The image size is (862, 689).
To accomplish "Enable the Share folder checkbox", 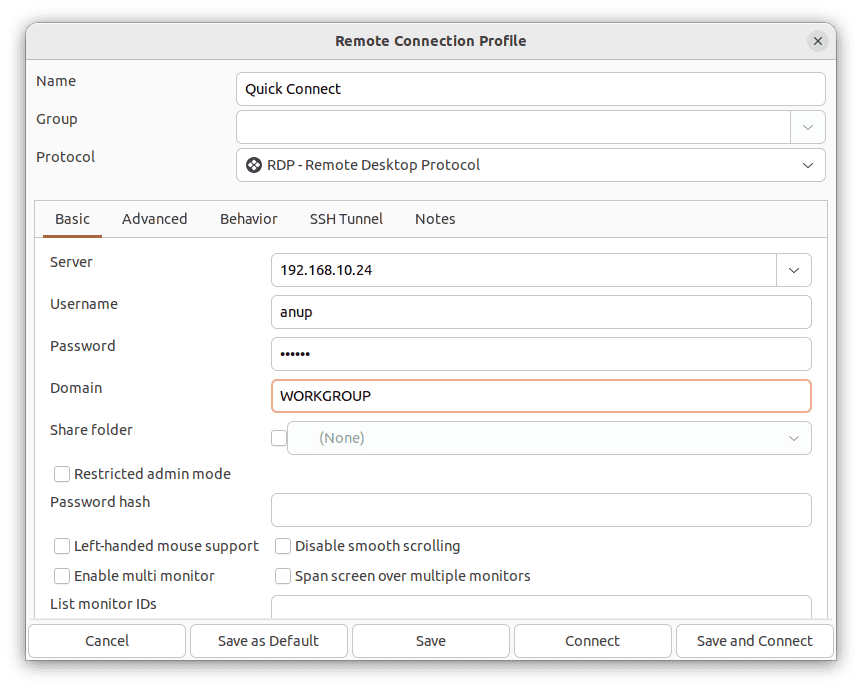I will [279, 438].
